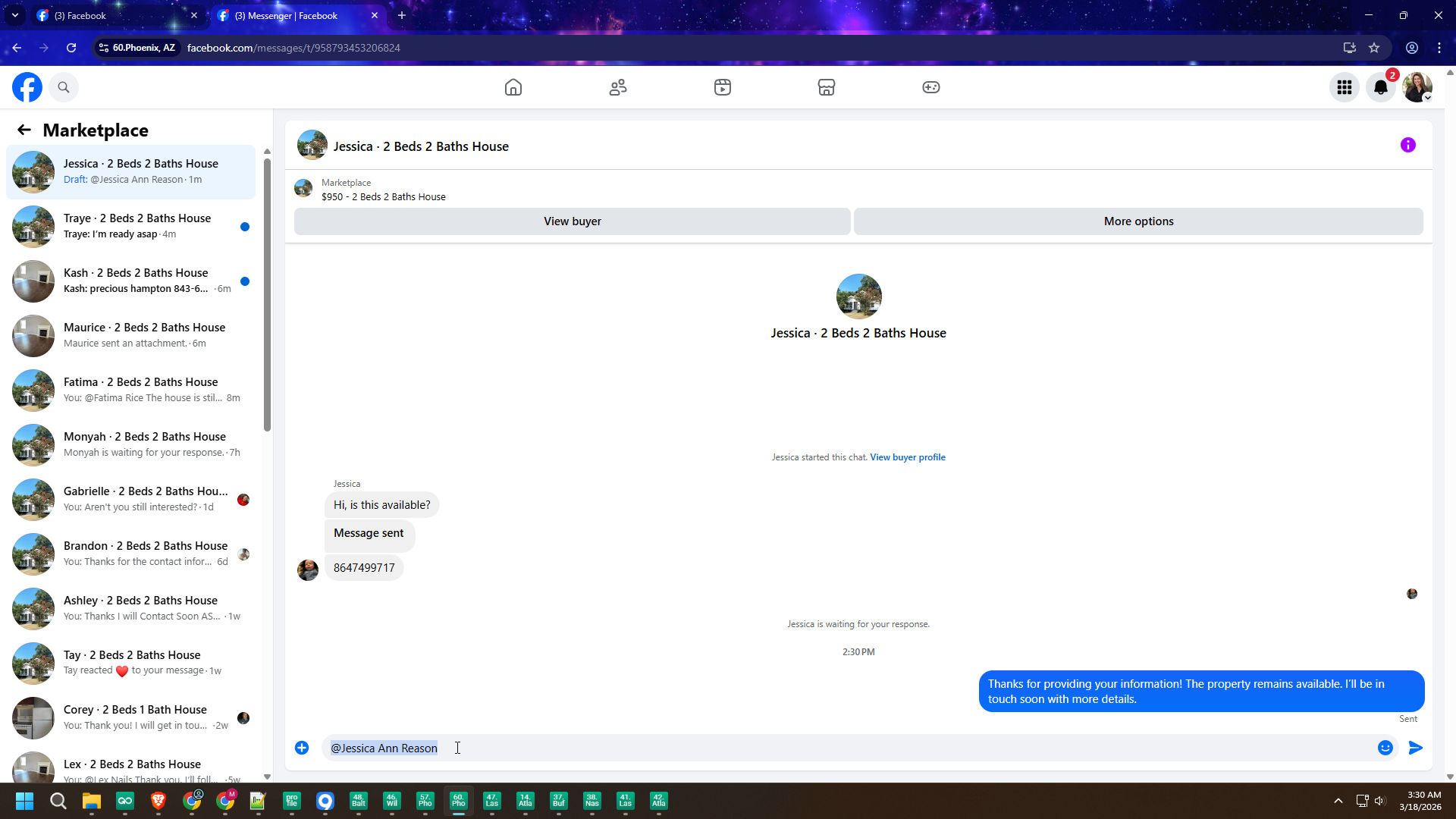Open Kash 2 Beds 2 Baths House chat
Screen dimensions: 1456x819
click(130, 281)
